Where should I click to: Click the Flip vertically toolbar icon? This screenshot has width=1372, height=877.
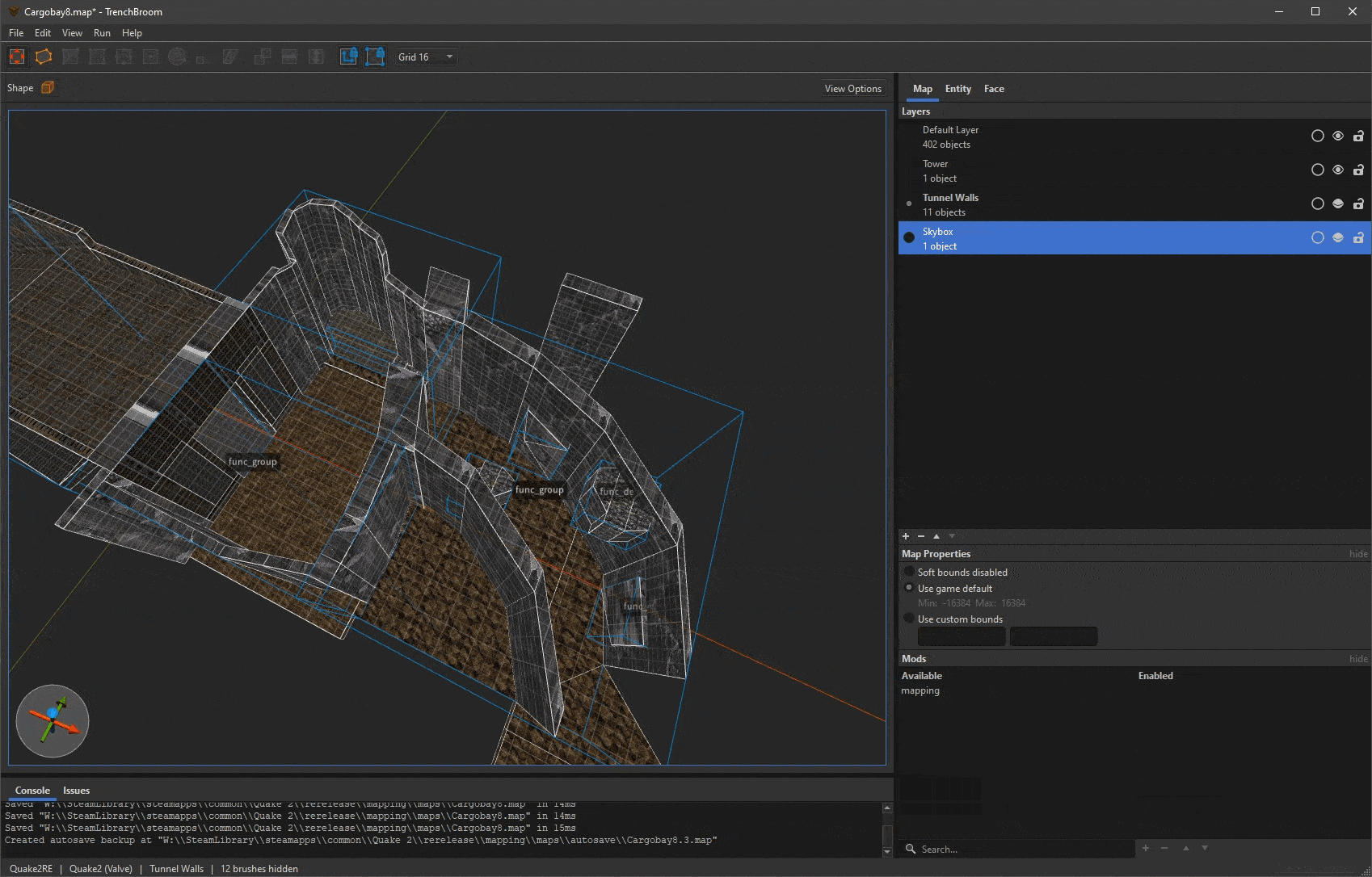point(316,57)
